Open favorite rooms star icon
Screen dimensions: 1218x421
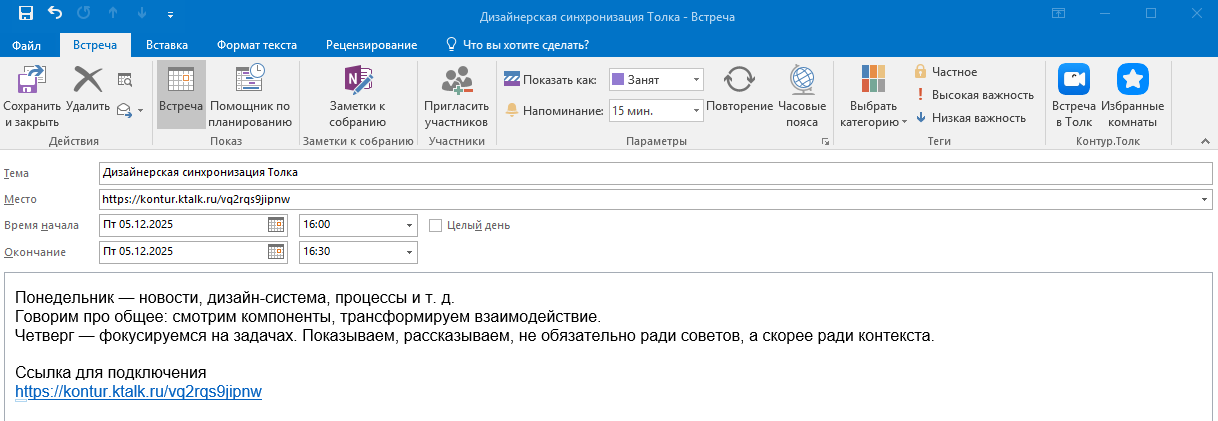(x=1132, y=82)
